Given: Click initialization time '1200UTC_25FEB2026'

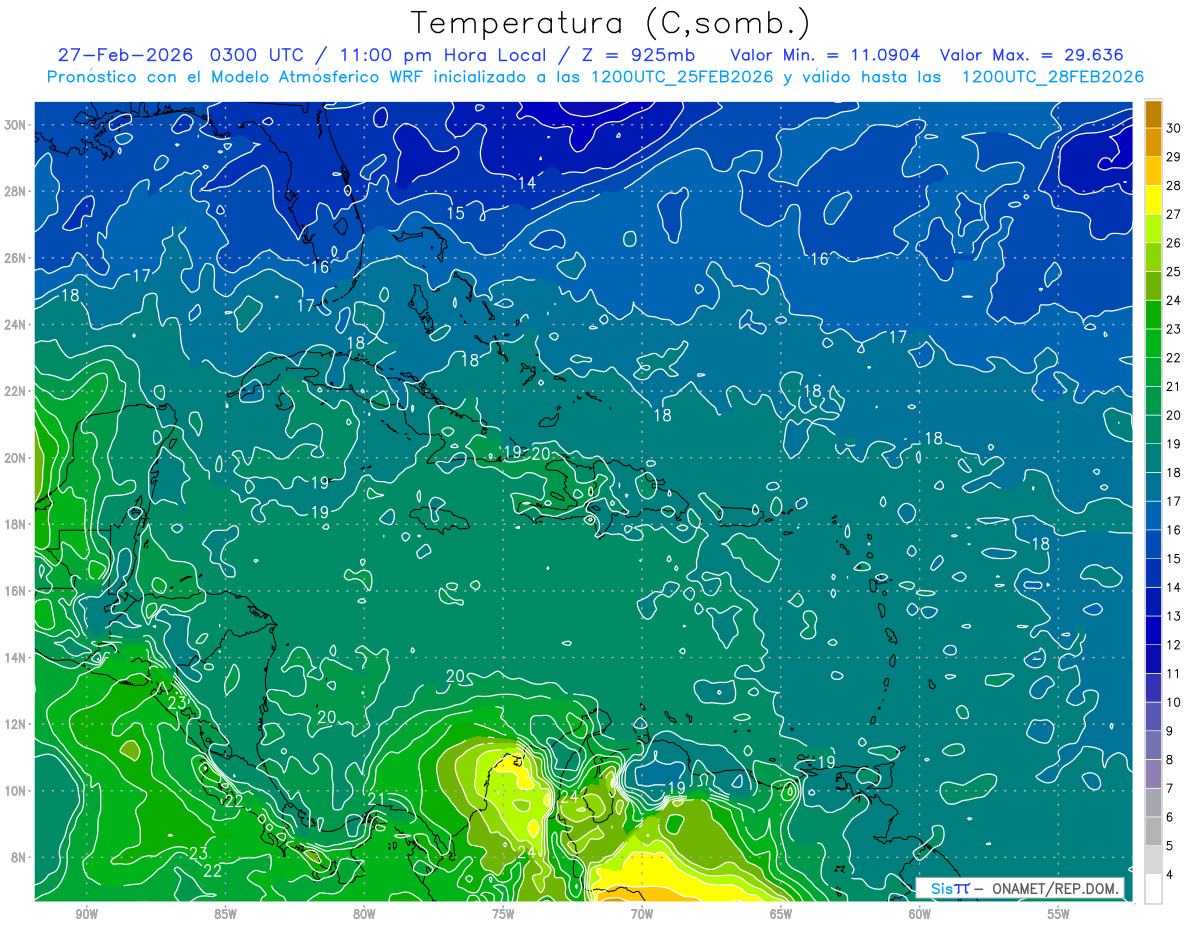Looking at the screenshot, I should 683,77.
